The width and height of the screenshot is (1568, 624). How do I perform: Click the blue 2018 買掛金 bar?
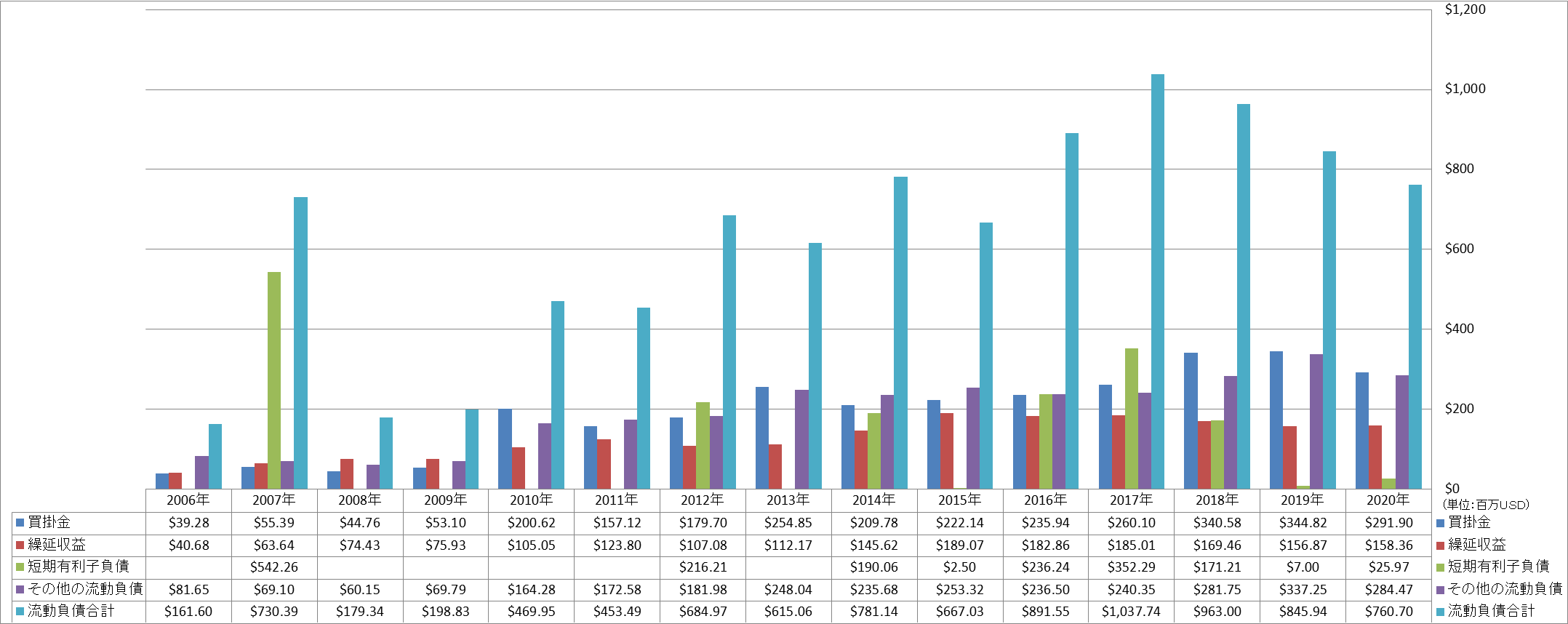[x=1191, y=420]
